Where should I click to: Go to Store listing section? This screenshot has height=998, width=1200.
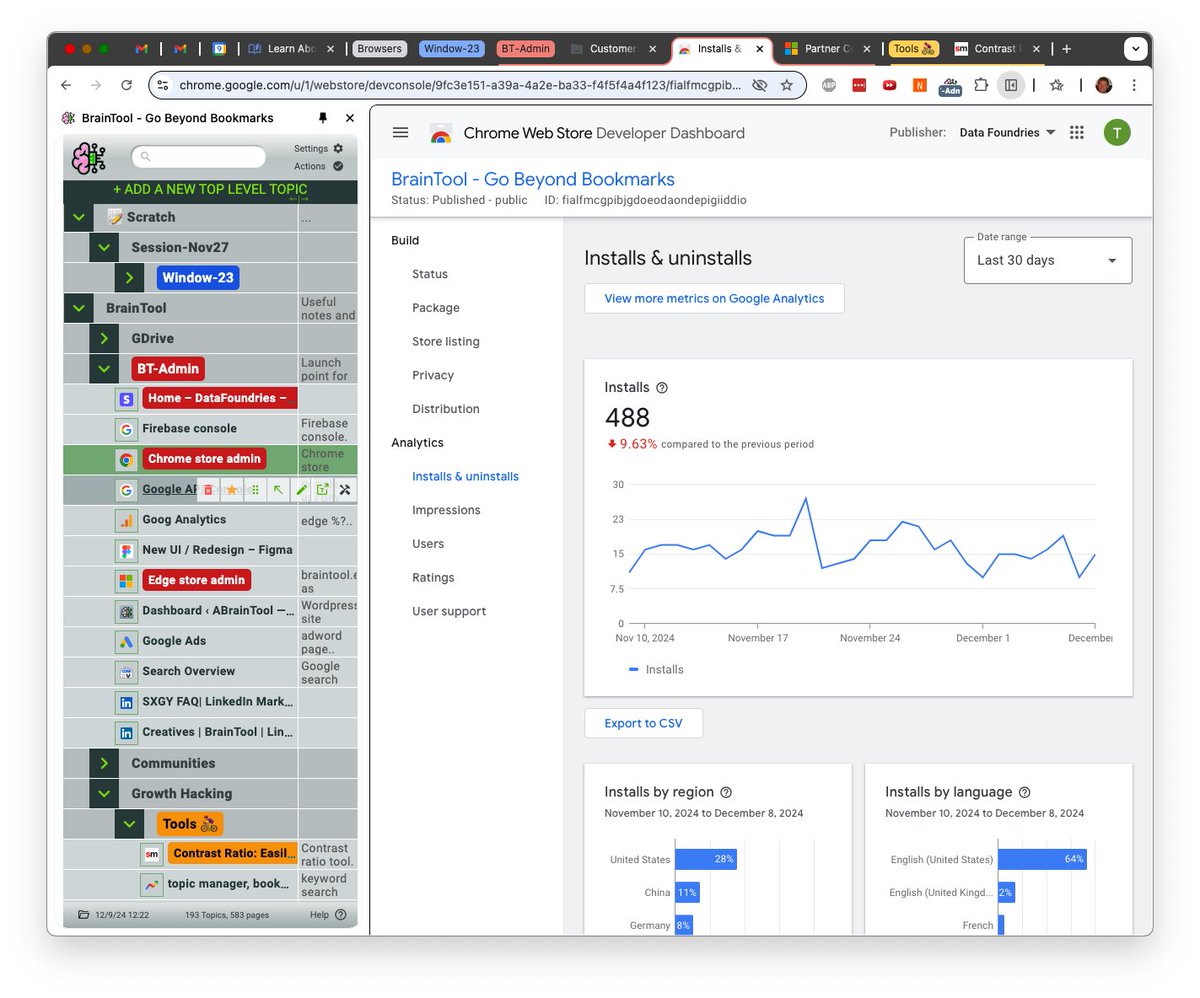click(446, 341)
